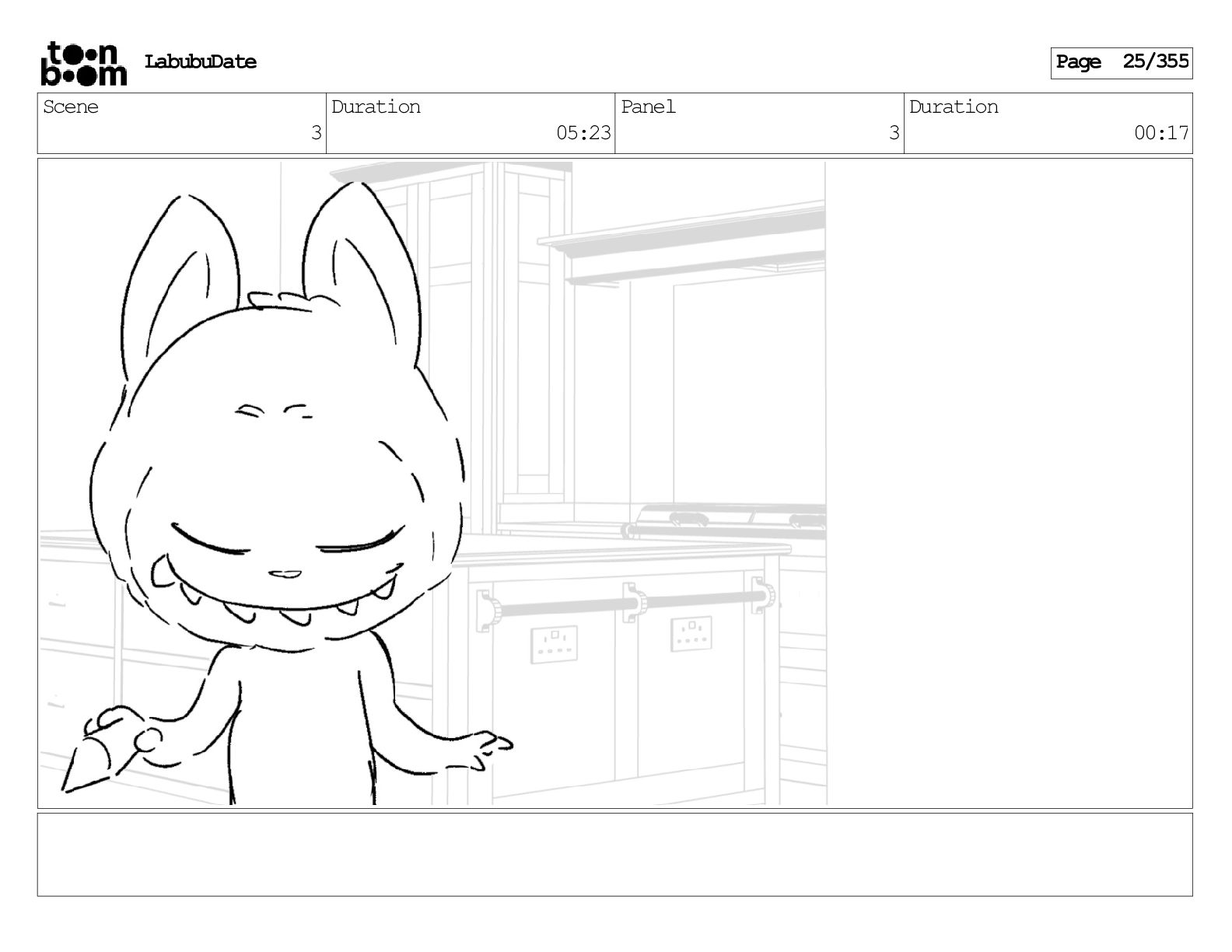This screenshot has height=952, width=1232.
Task: Select panel duration value 00:17
Action: click(1161, 133)
